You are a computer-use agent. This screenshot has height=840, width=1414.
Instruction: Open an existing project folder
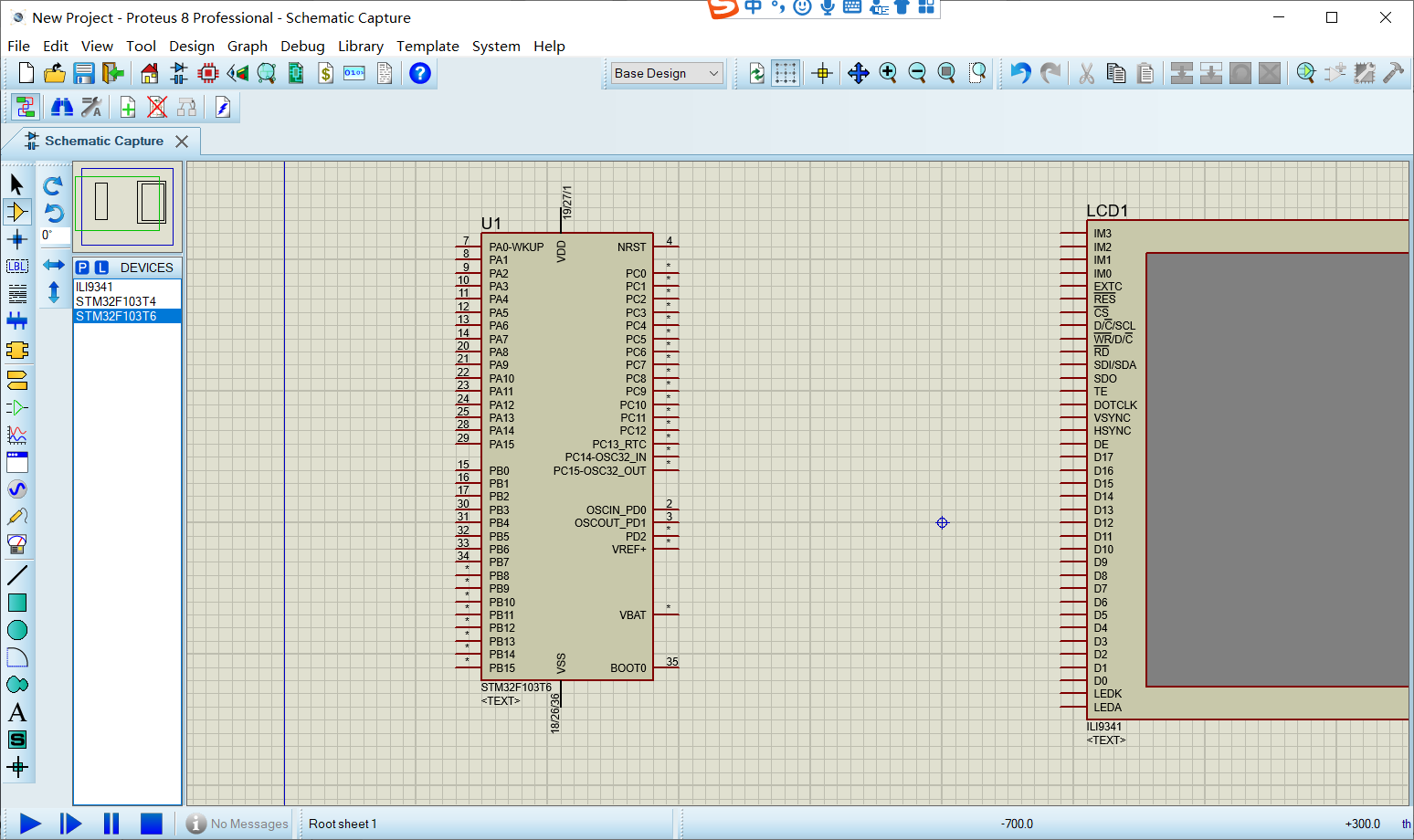pyautogui.click(x=55, y=73)
